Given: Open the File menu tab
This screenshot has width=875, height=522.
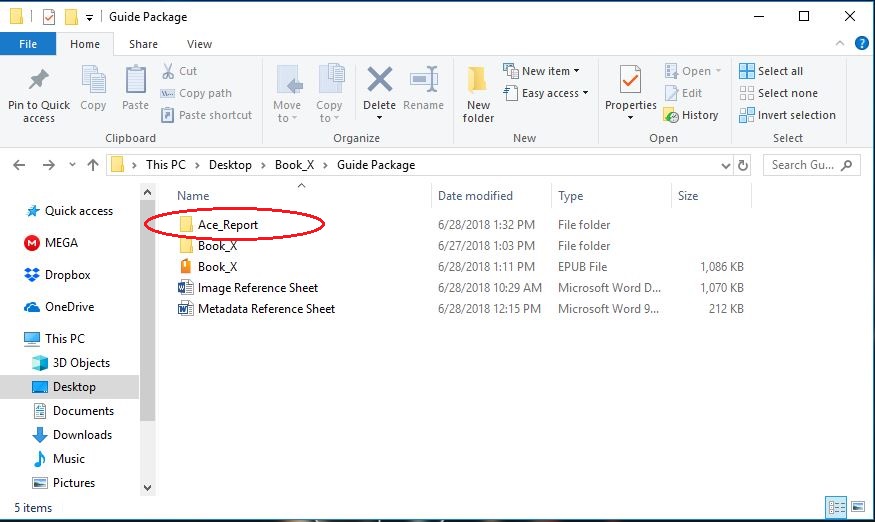Looking at the screenshot, I should (28, 44).
